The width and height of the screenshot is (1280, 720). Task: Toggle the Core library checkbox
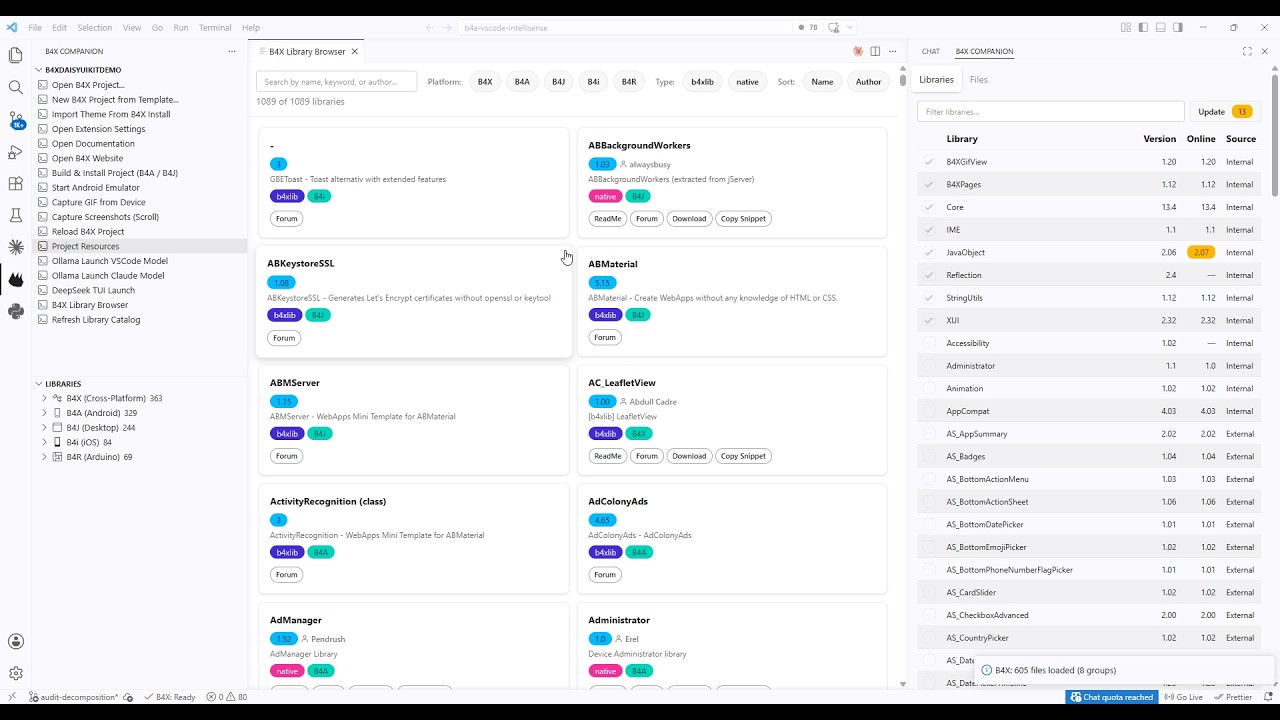point(929,207)
